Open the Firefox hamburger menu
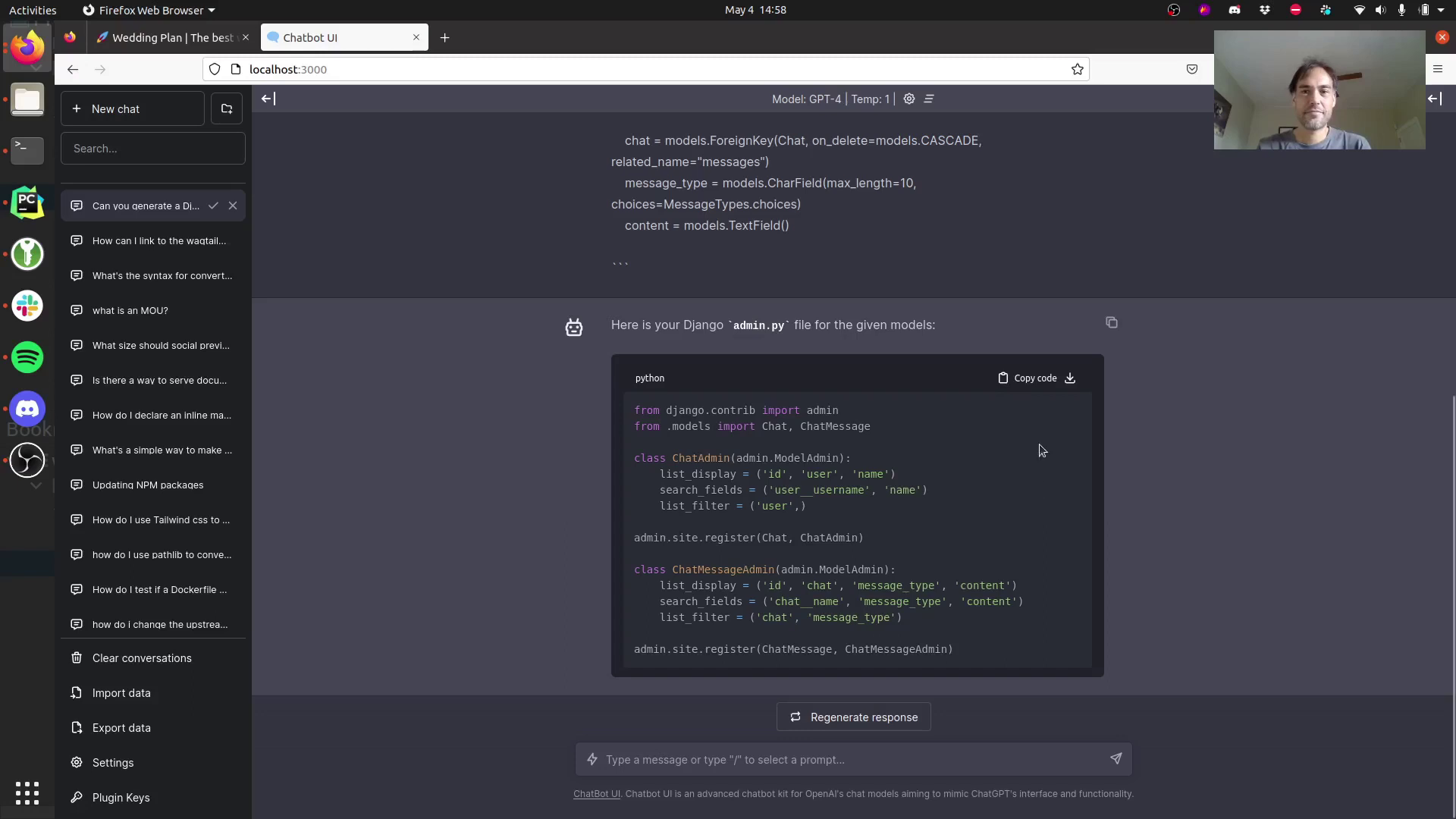The height and width of the screenshot is (819, 1456). click(x=1438, y=70)
